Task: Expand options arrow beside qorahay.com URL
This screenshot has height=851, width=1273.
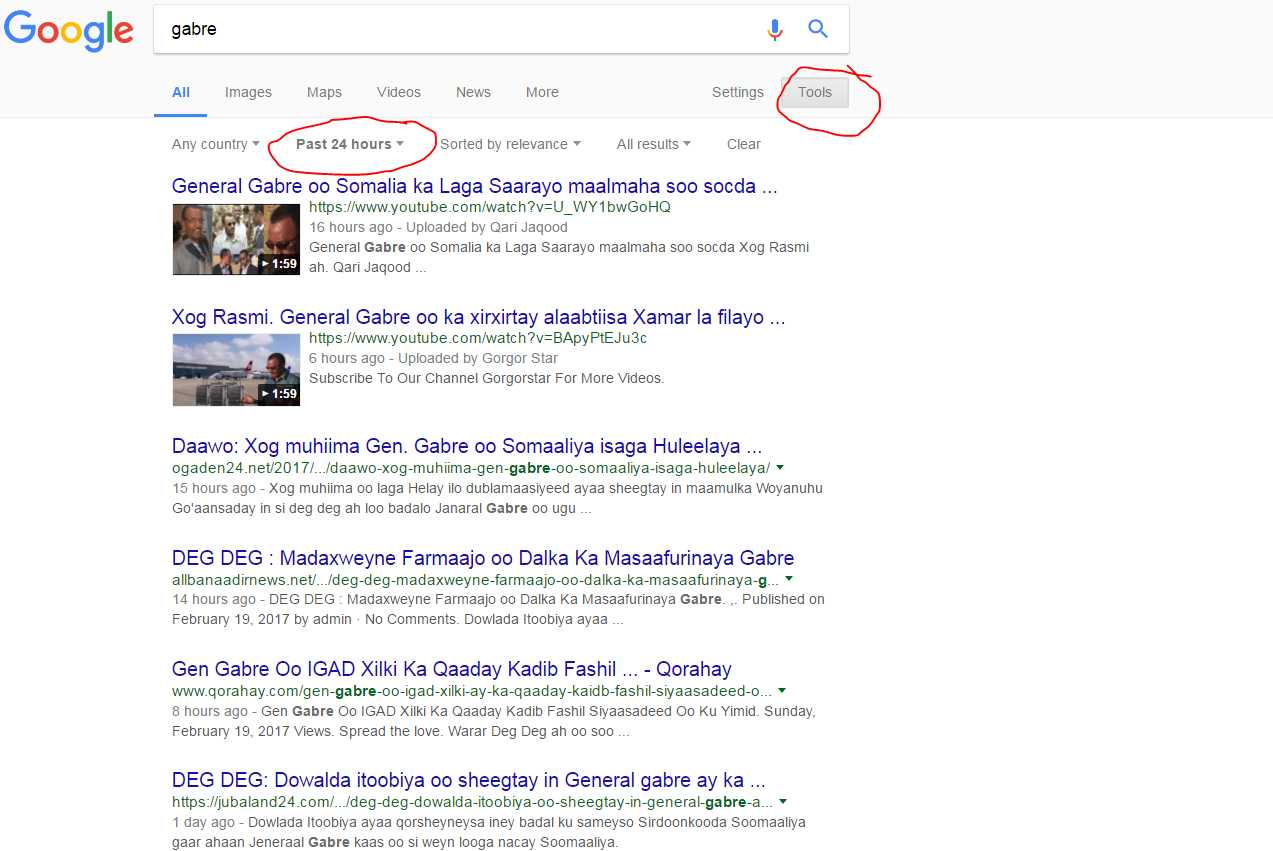Action: pos(782,690)
